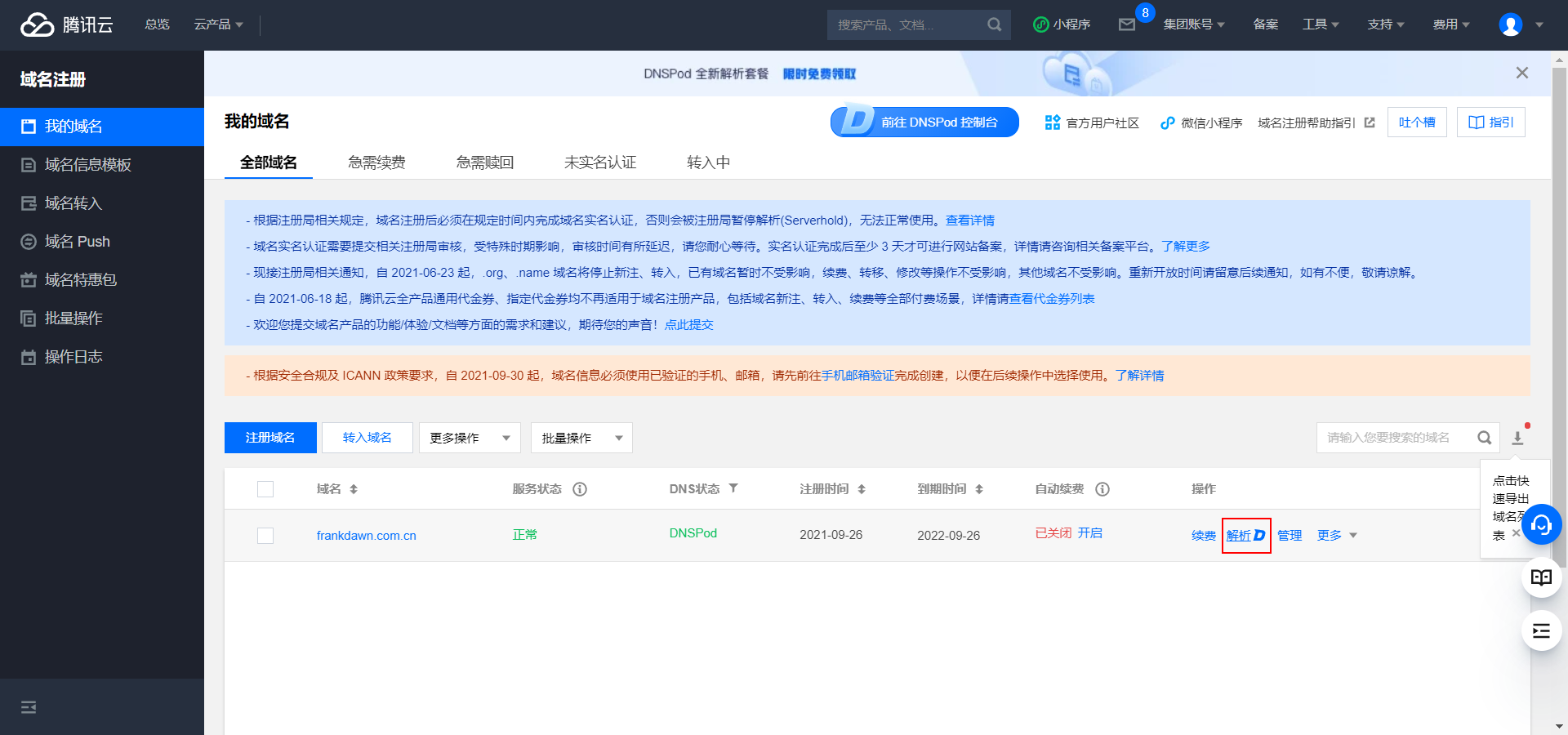Click the 指引 guide button
The height and width of the screenshot is (735, 1568).
click(x=1491, y=122)
